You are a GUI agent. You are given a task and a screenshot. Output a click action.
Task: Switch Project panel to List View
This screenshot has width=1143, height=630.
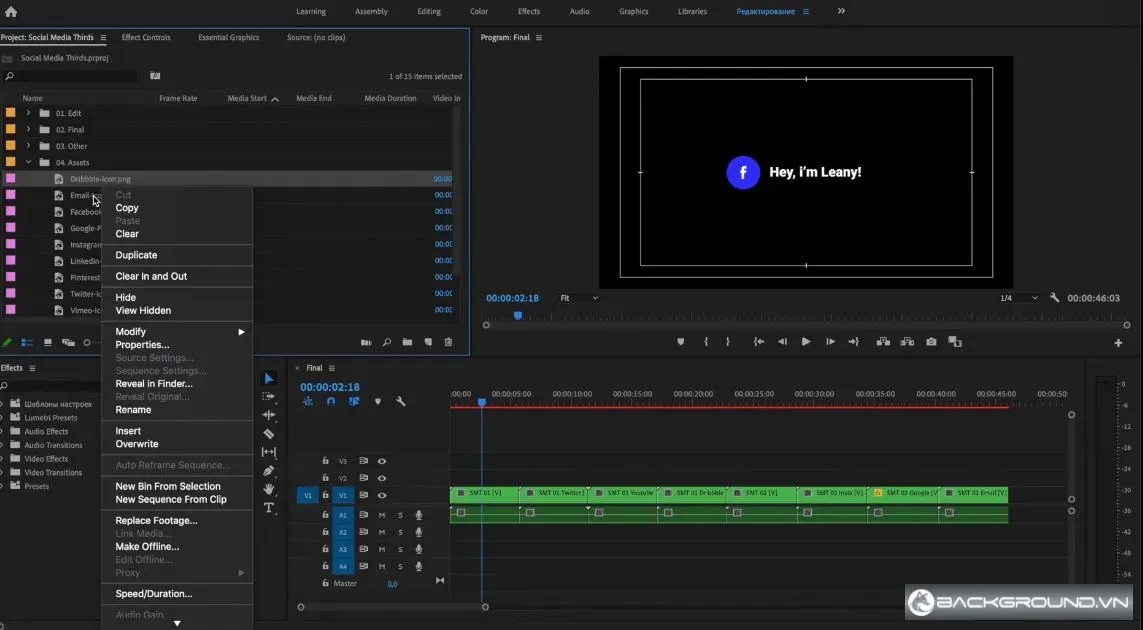tap(27, 342)
